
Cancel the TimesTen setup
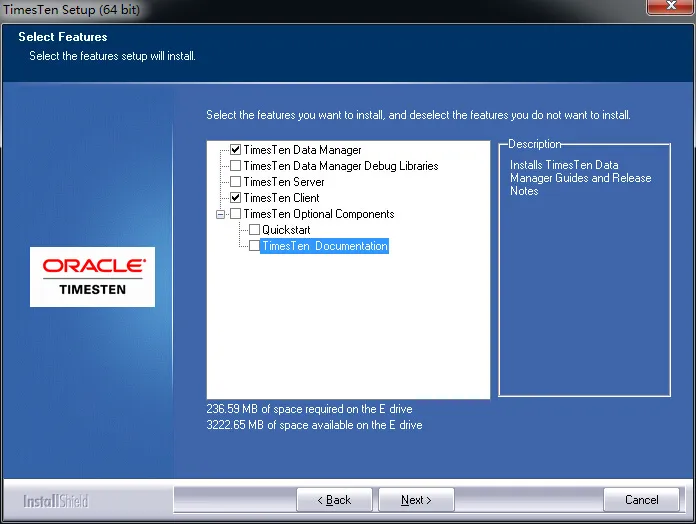click(641, 500)
